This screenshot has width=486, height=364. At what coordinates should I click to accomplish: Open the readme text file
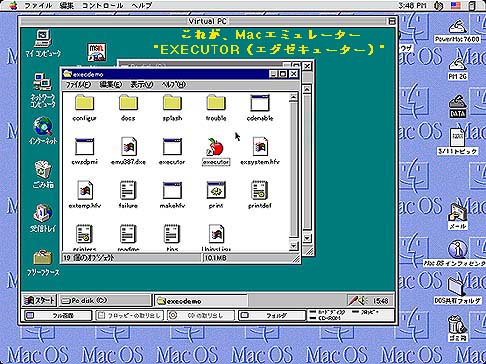coord(128,234)
